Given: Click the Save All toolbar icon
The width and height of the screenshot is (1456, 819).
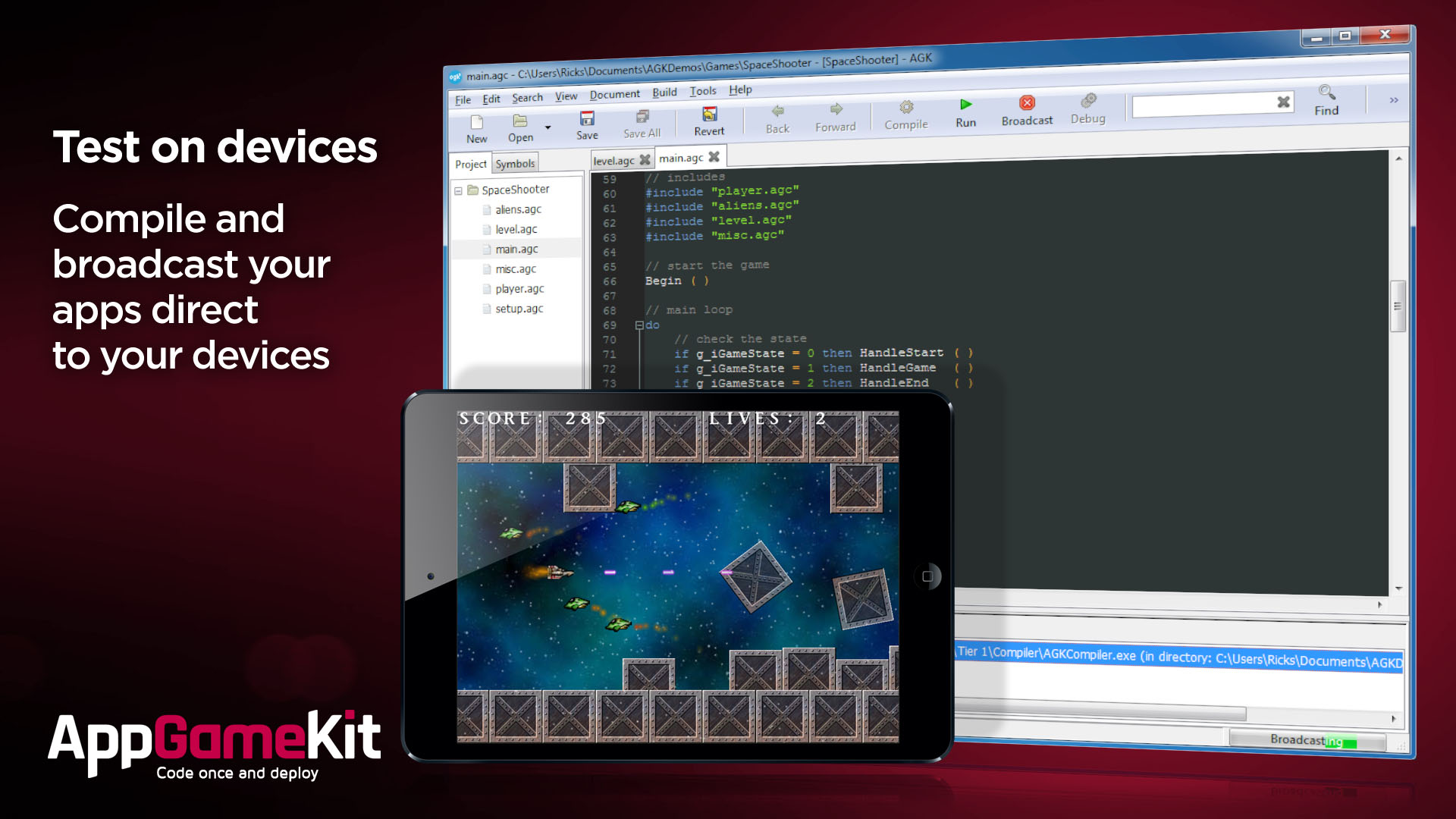Looking at the screenshot, I should [x=641, y=118].
